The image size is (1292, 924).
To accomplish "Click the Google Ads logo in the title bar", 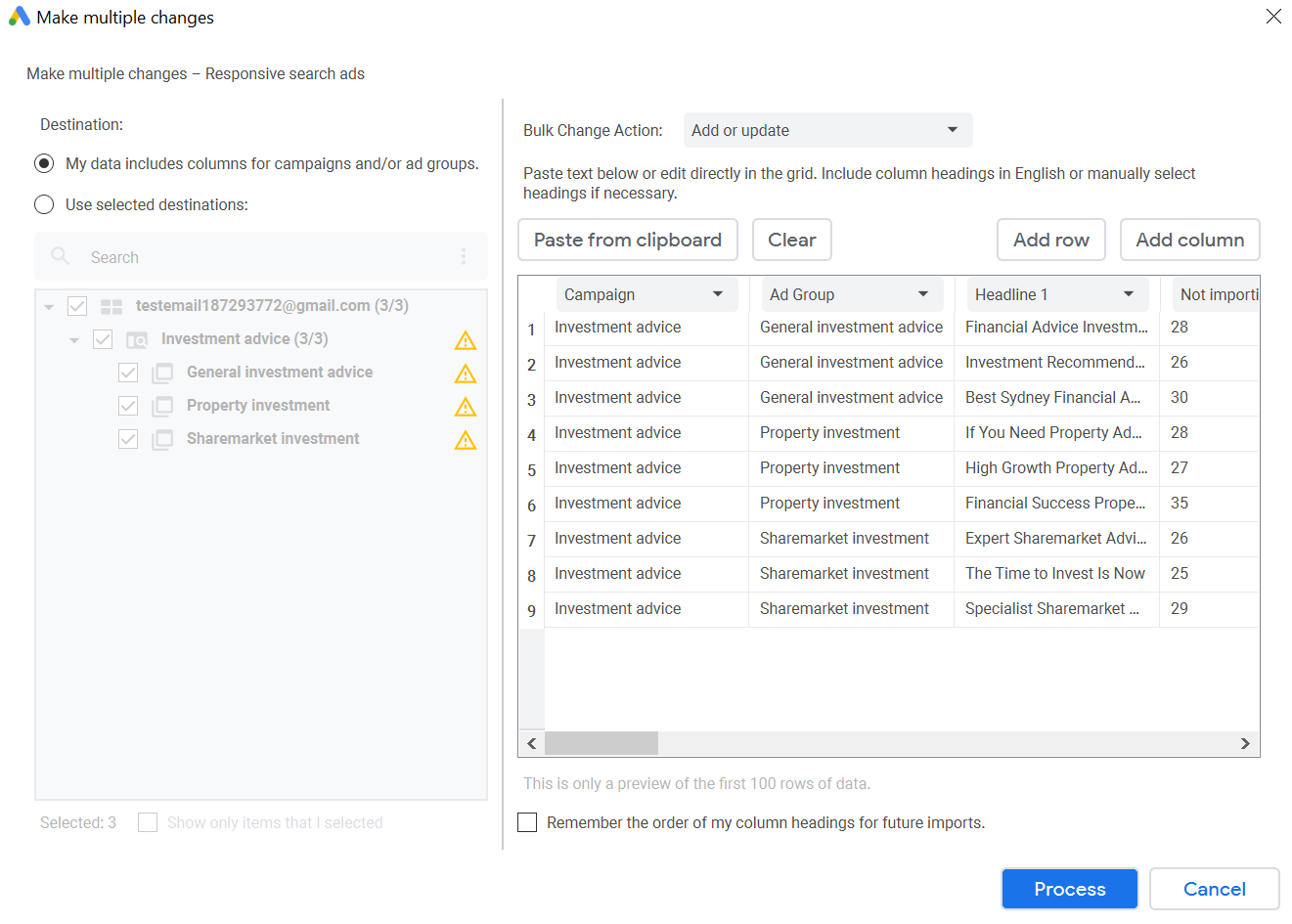I will (x=19, y=17).
